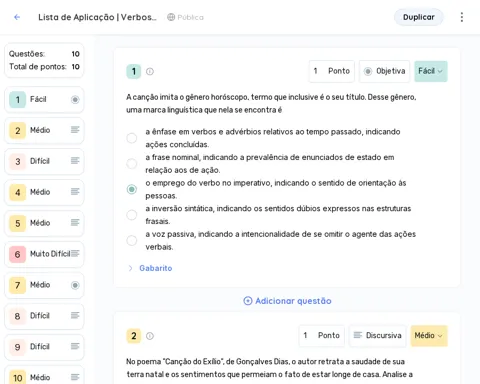Click the 'Total de pontos: 10' summary
This screenshot has width=480, height=384.
click(44, 67)
